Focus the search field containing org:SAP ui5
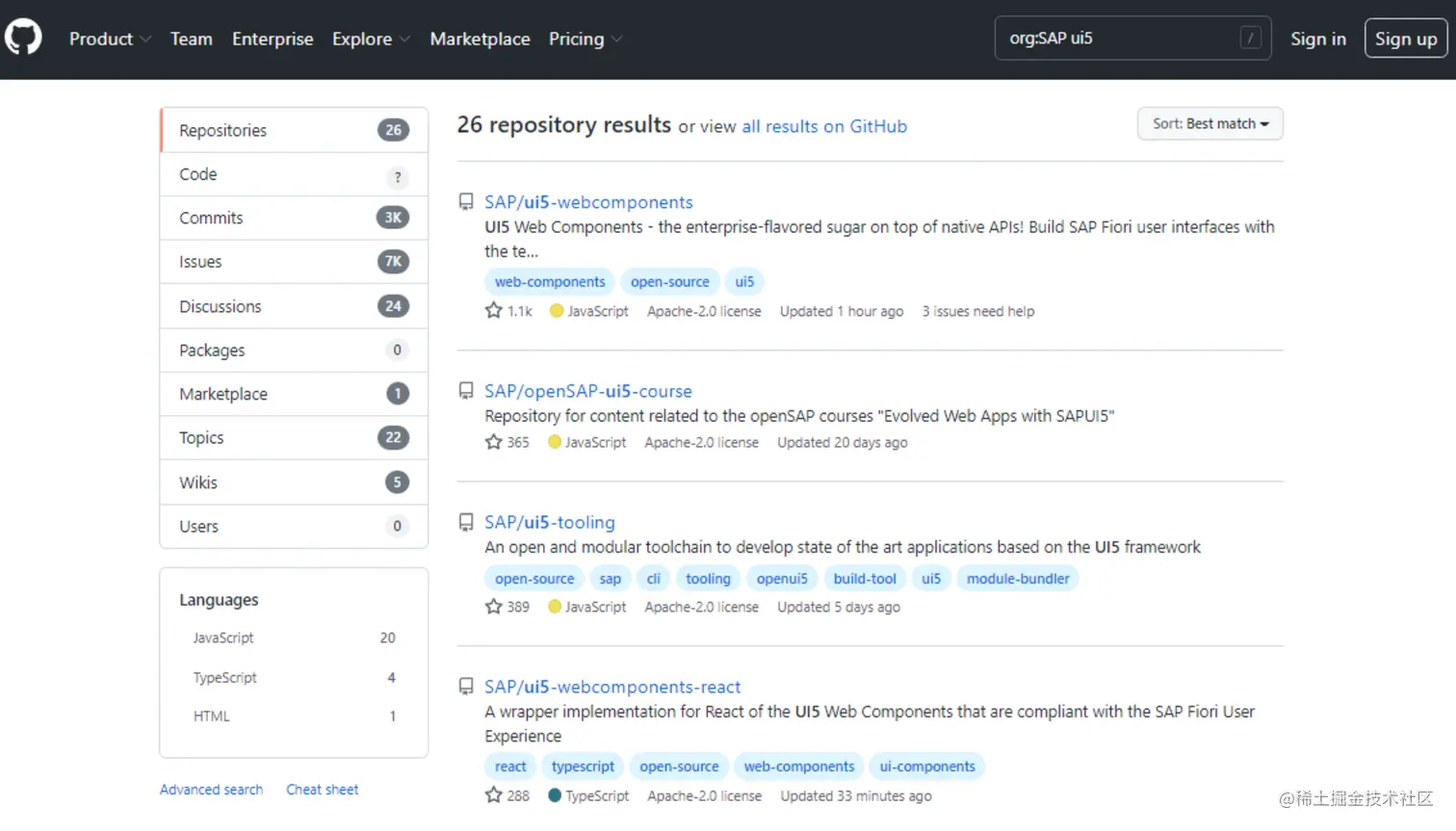 coord(1132,39)
